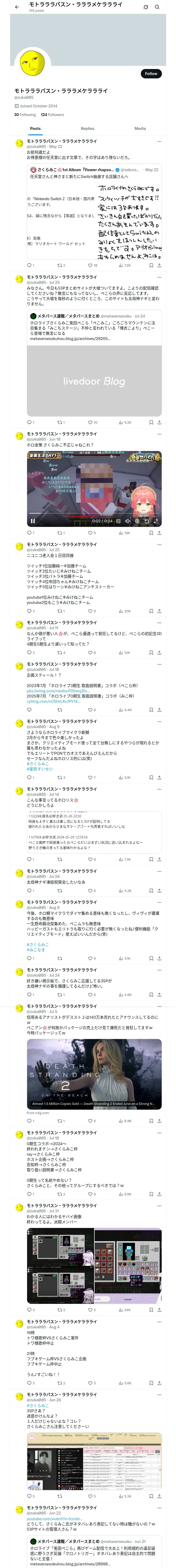Like the May 22 post

pos(90,266)
